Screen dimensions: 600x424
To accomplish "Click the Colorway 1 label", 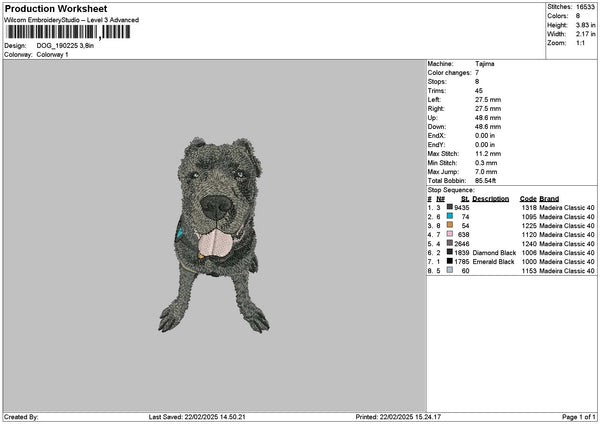I will click(x=52, y=55).
